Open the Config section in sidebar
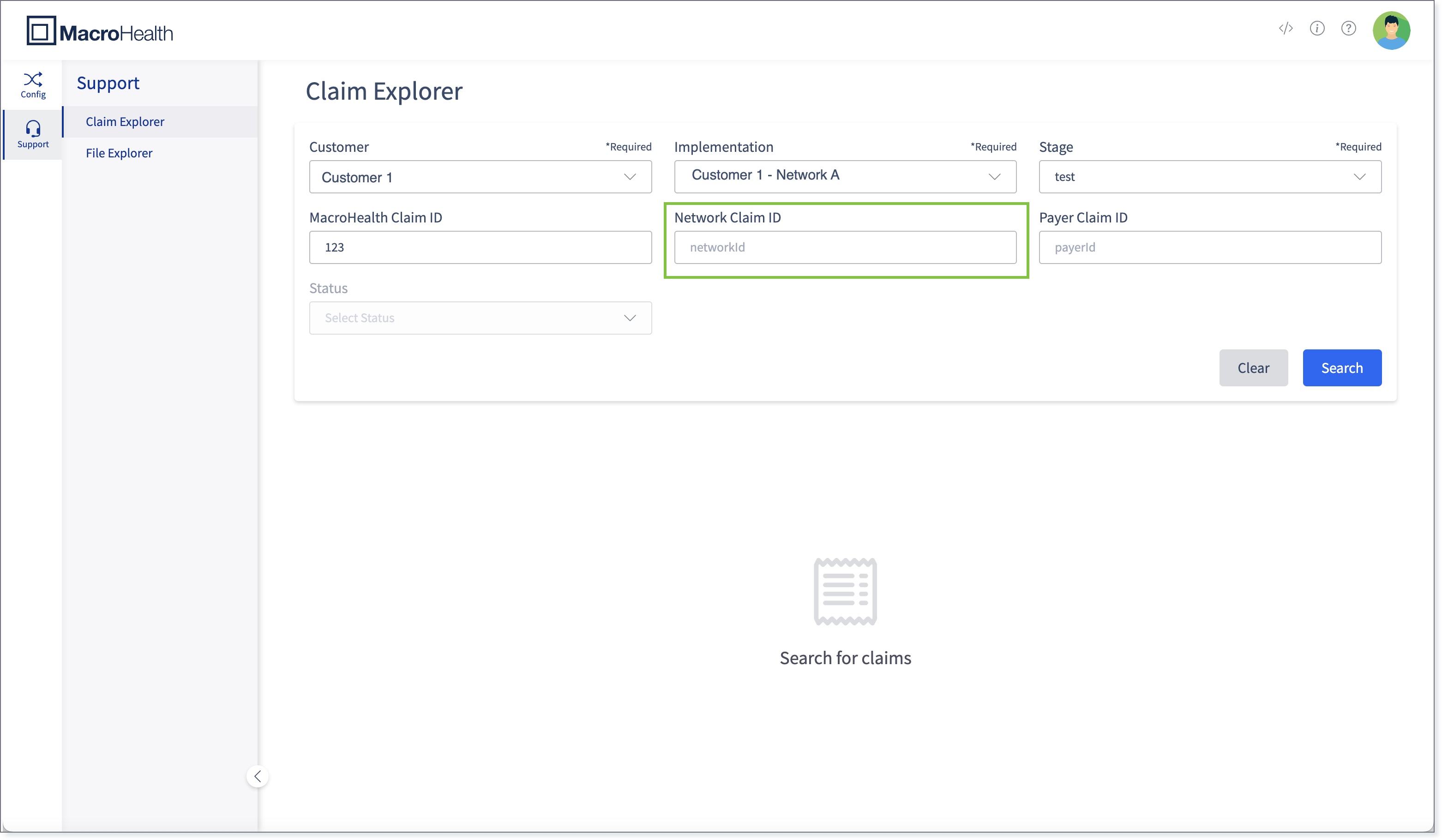The image size is (1442, 840). pos(33,84)
